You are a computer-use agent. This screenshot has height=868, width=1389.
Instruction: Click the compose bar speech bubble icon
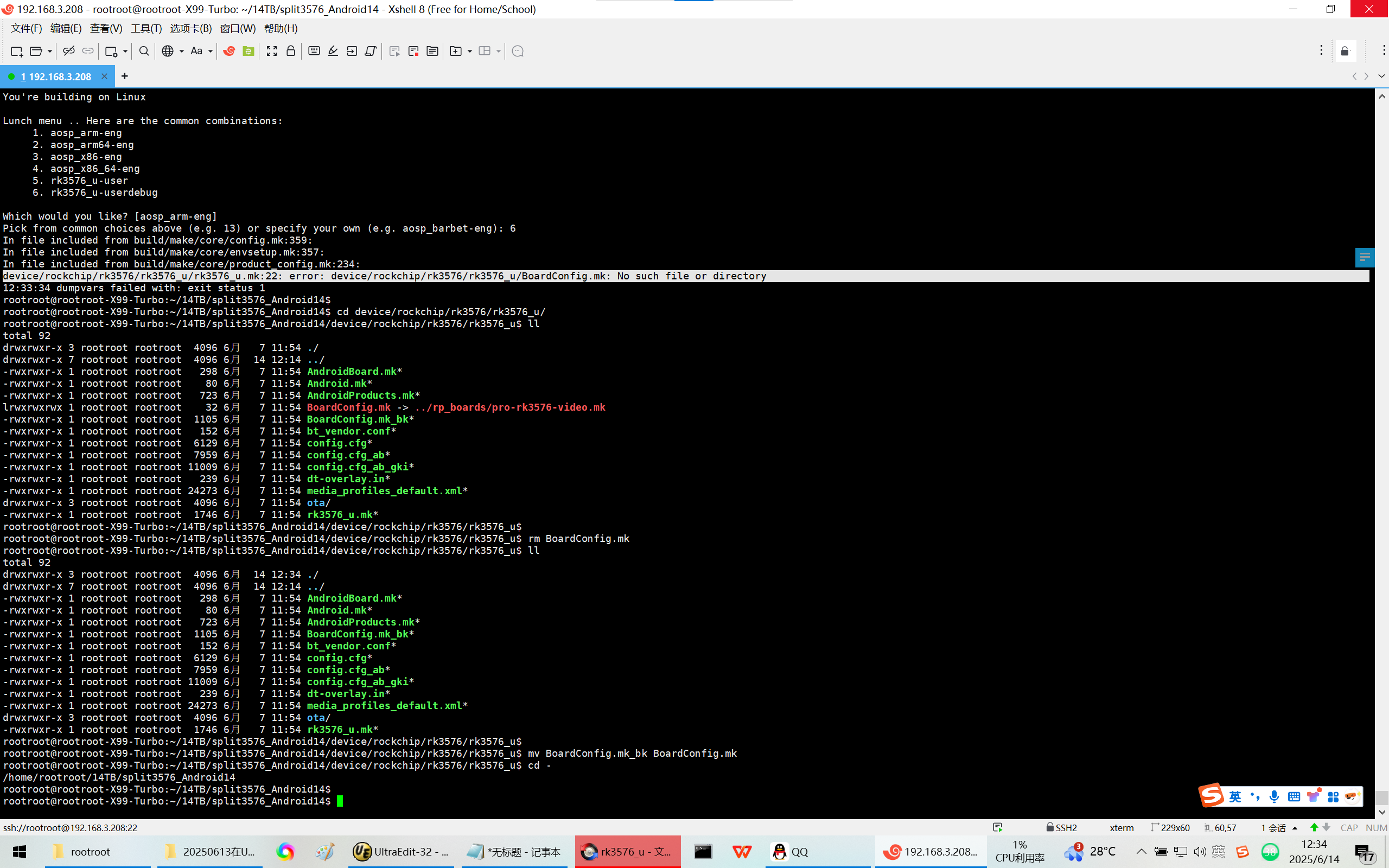click(x=517, y=51)
